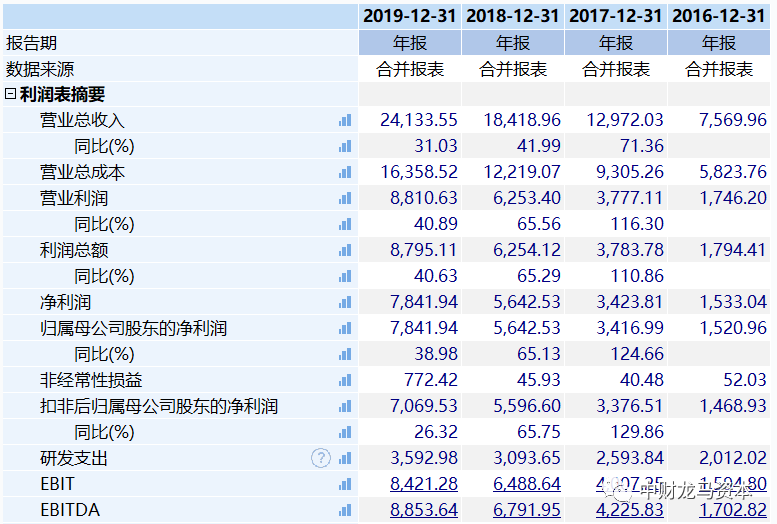
Task: Select the 2016-12-31 column header
Action: [719, 16]
